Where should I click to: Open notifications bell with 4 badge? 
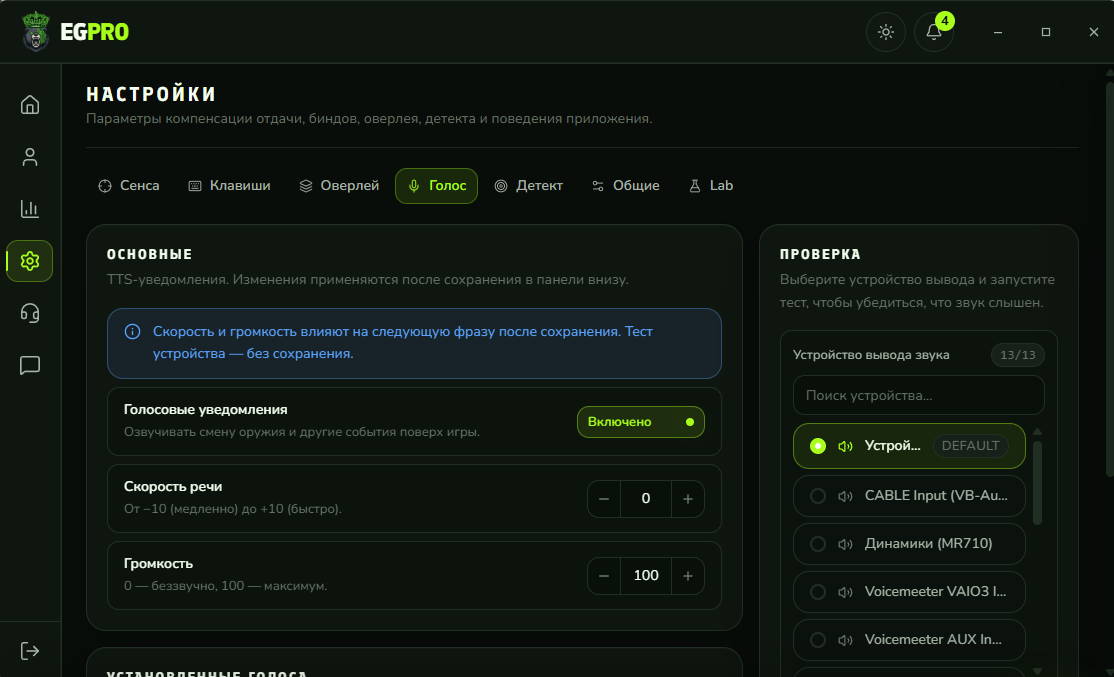934,32
